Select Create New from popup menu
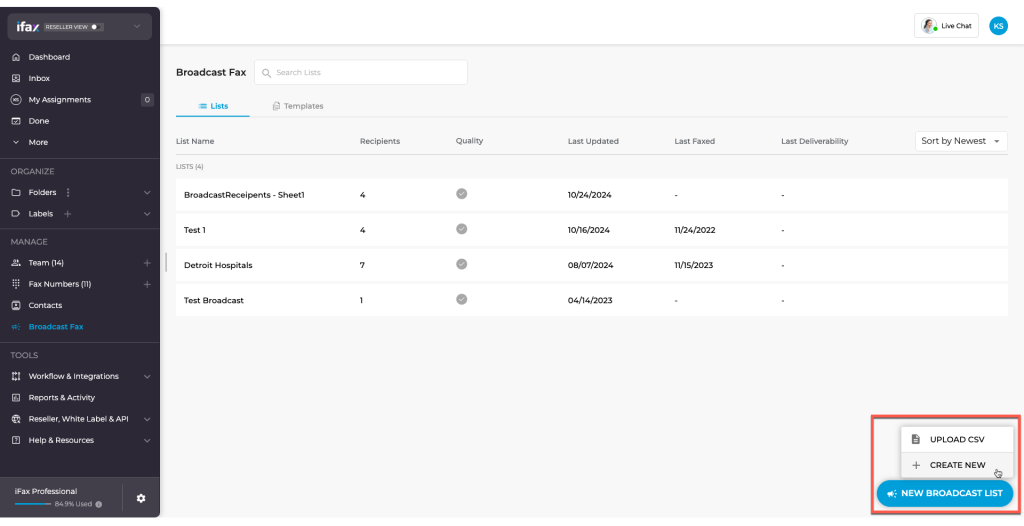Screen dimensions: 1024x526 [957, 465]
